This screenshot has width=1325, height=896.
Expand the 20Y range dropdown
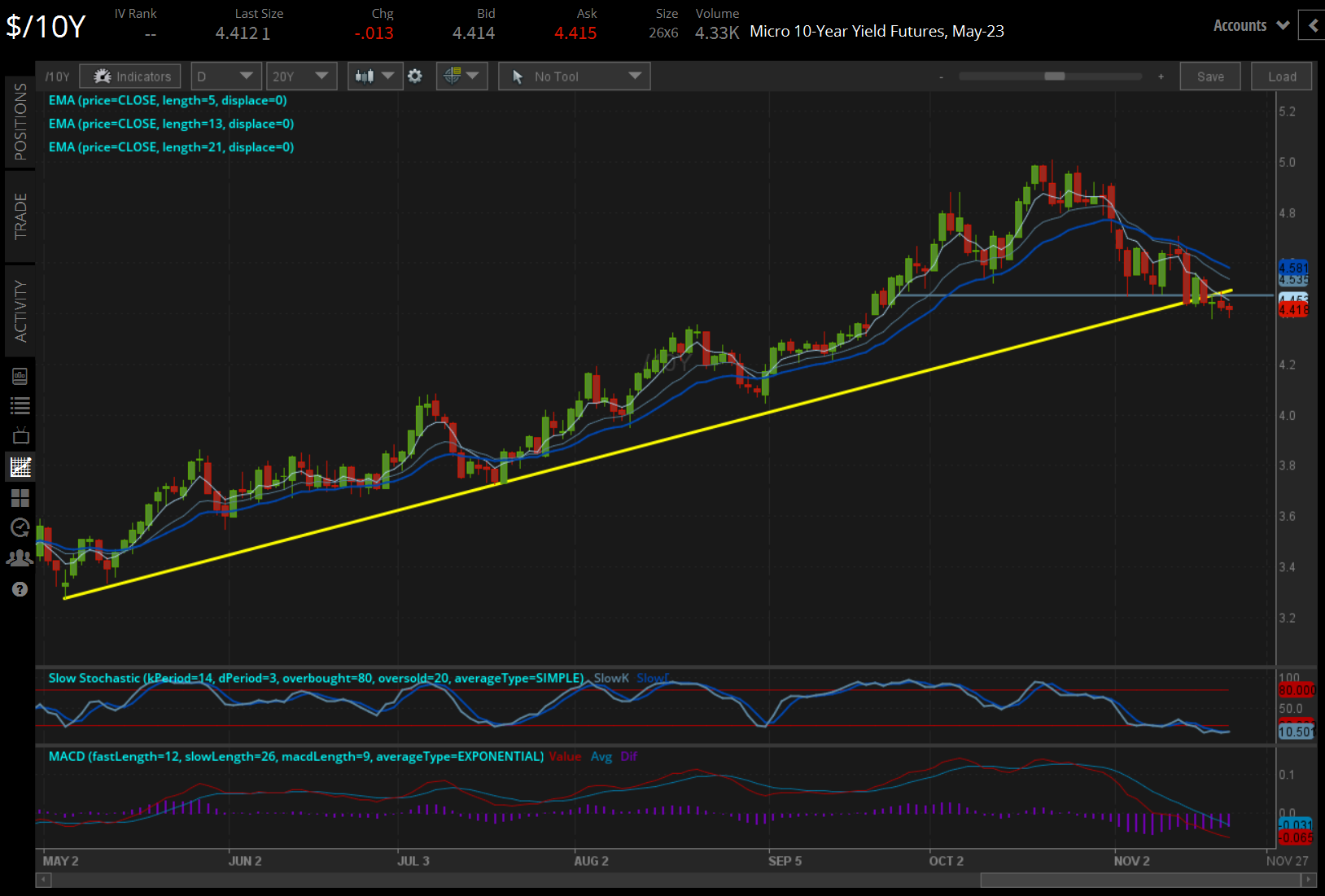point(301,76)
